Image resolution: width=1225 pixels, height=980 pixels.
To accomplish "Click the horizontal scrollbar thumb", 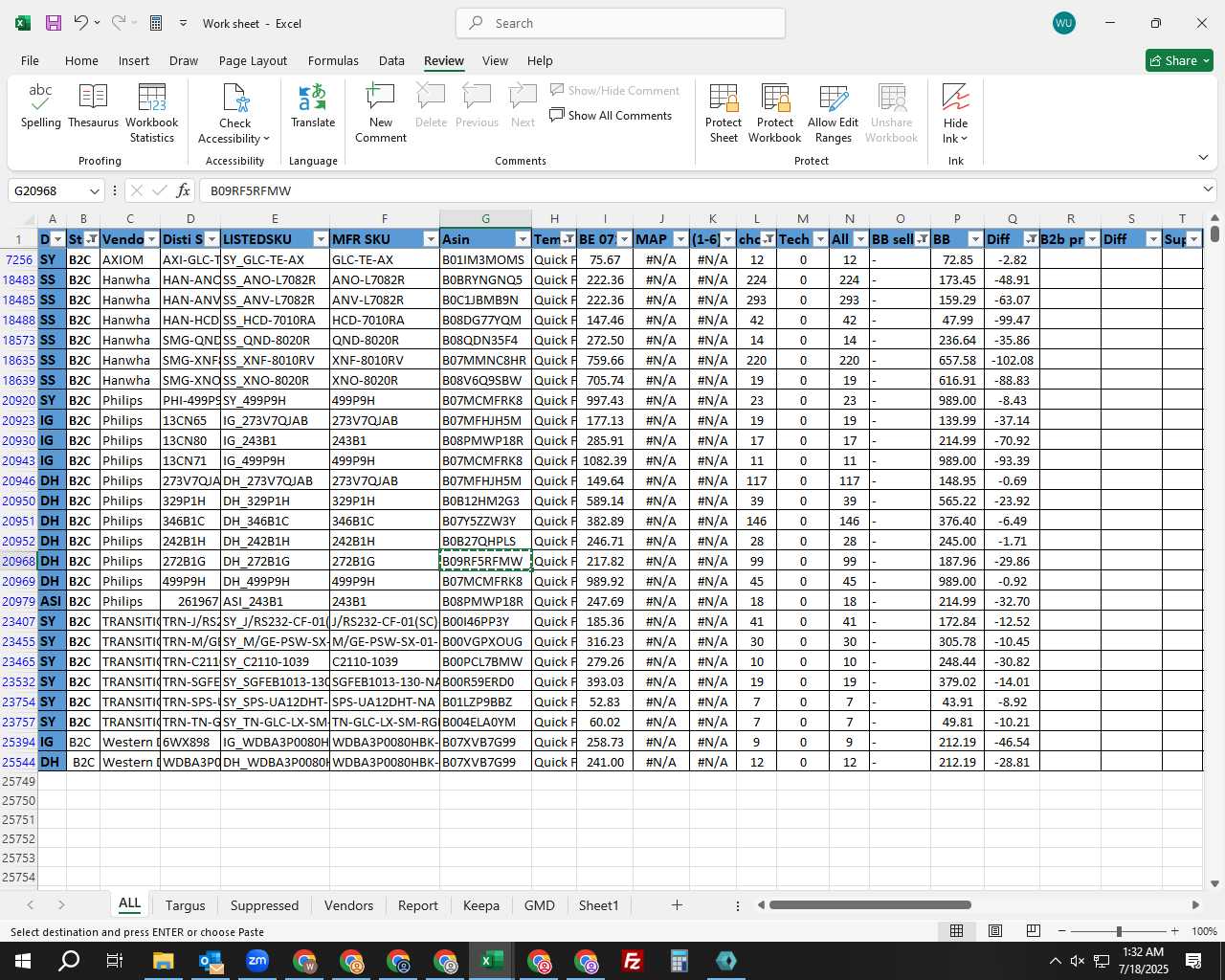I will [870, 905].
